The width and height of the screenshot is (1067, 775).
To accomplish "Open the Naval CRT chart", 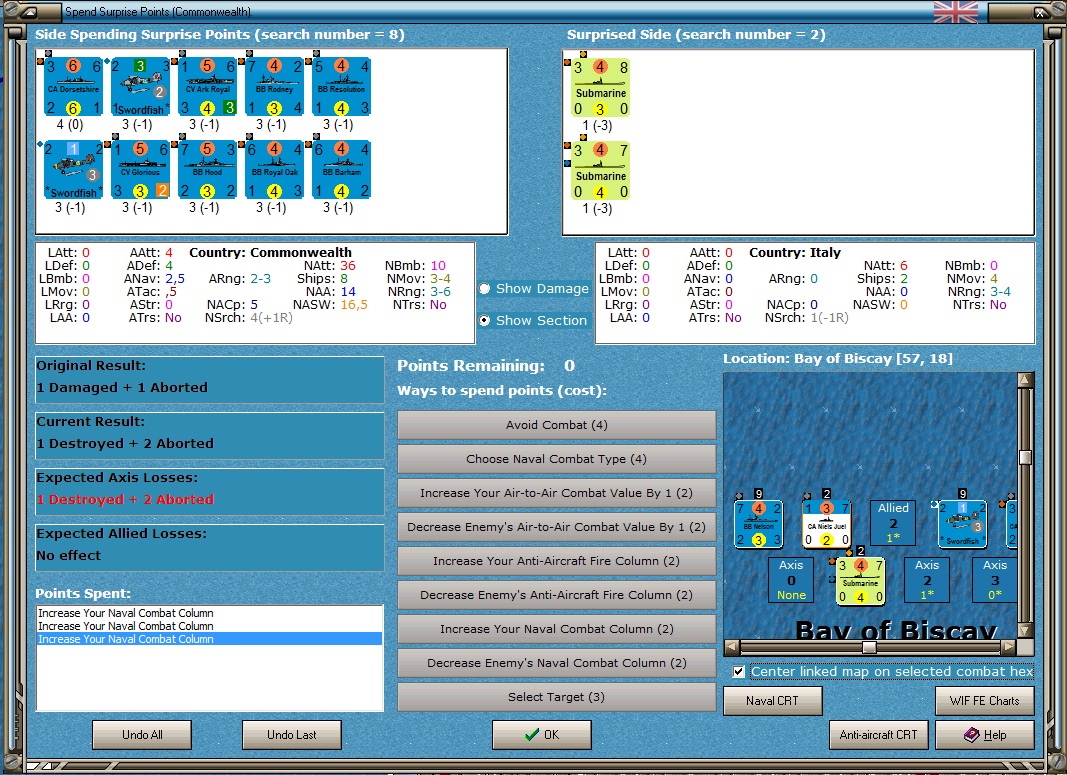I will tap(772, 701).
